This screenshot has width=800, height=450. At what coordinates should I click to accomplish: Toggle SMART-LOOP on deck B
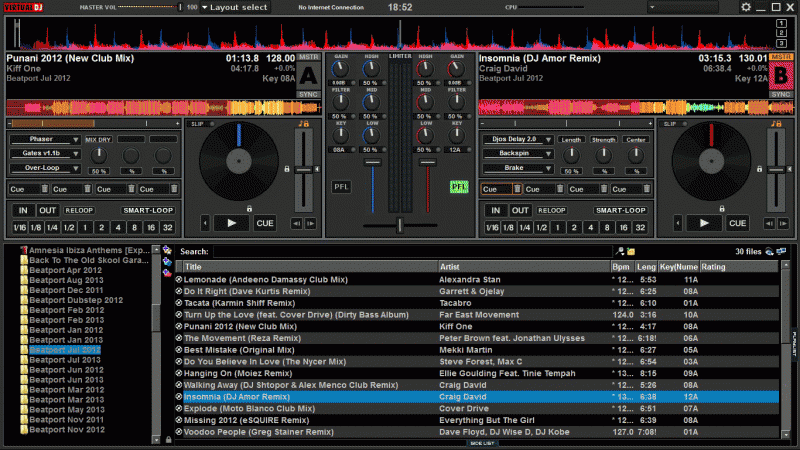click(x=620, y=210)
